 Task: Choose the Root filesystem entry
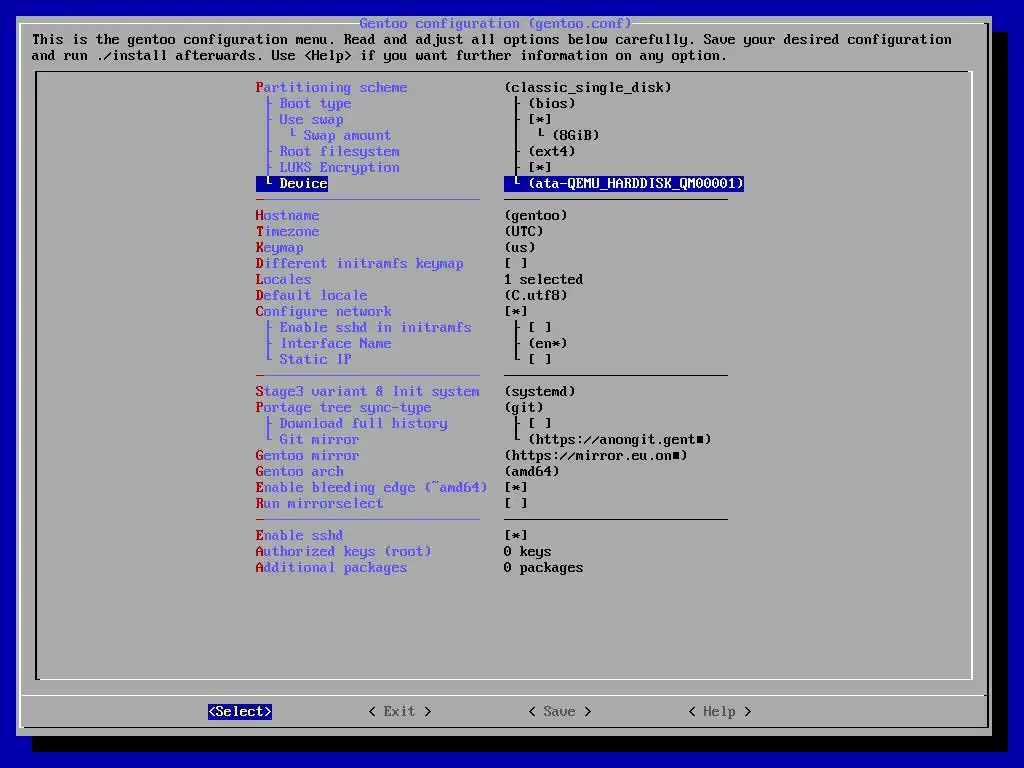(x=340, y=152)
